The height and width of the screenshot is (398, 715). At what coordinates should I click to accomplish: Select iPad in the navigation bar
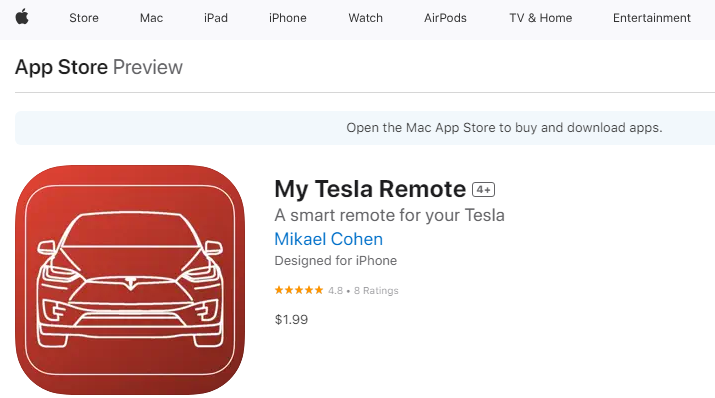click(x=216, y=18)
